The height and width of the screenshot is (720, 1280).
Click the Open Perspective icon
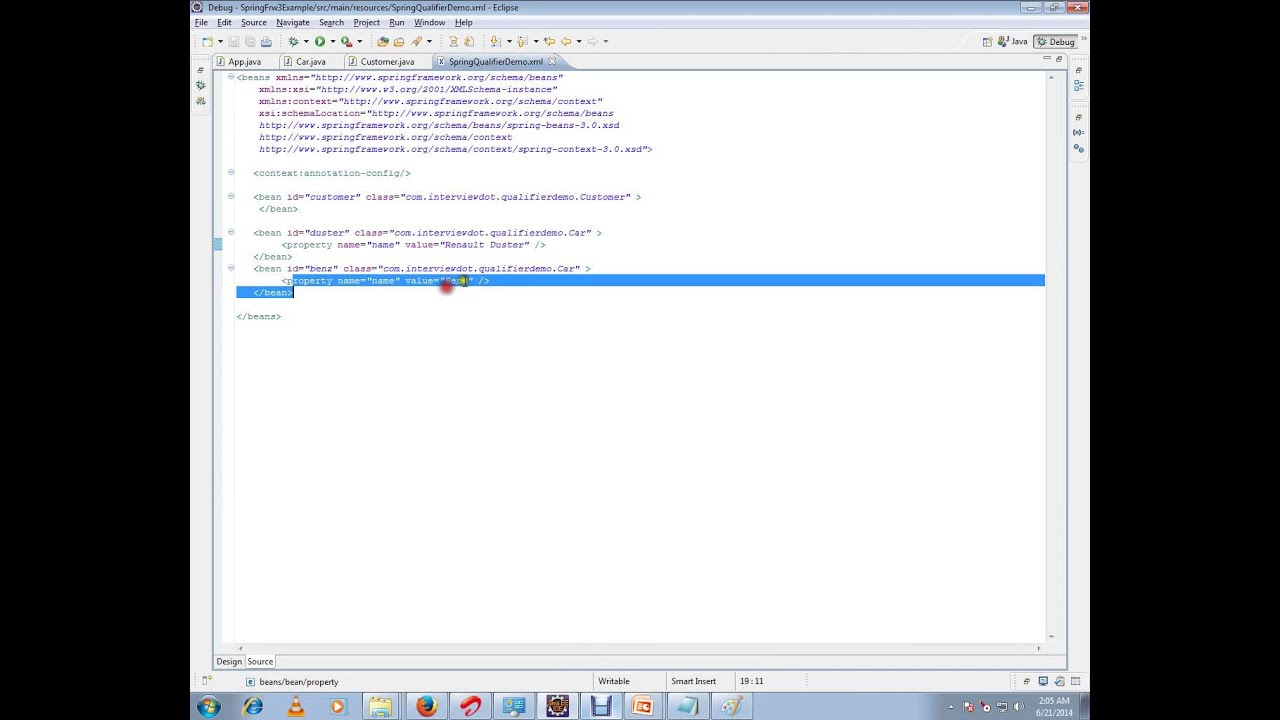point(987,42)
